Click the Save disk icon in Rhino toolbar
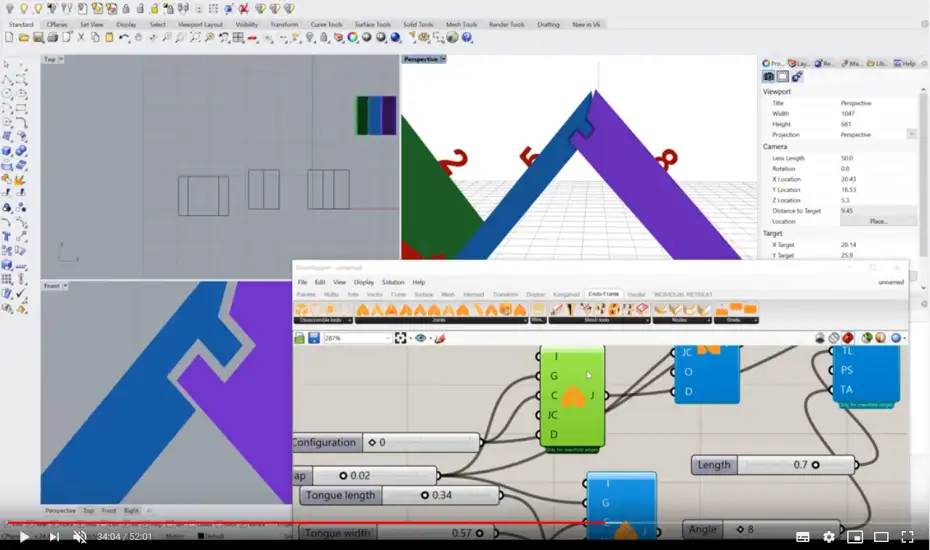 pyautogui.click(x=38, y=37)
